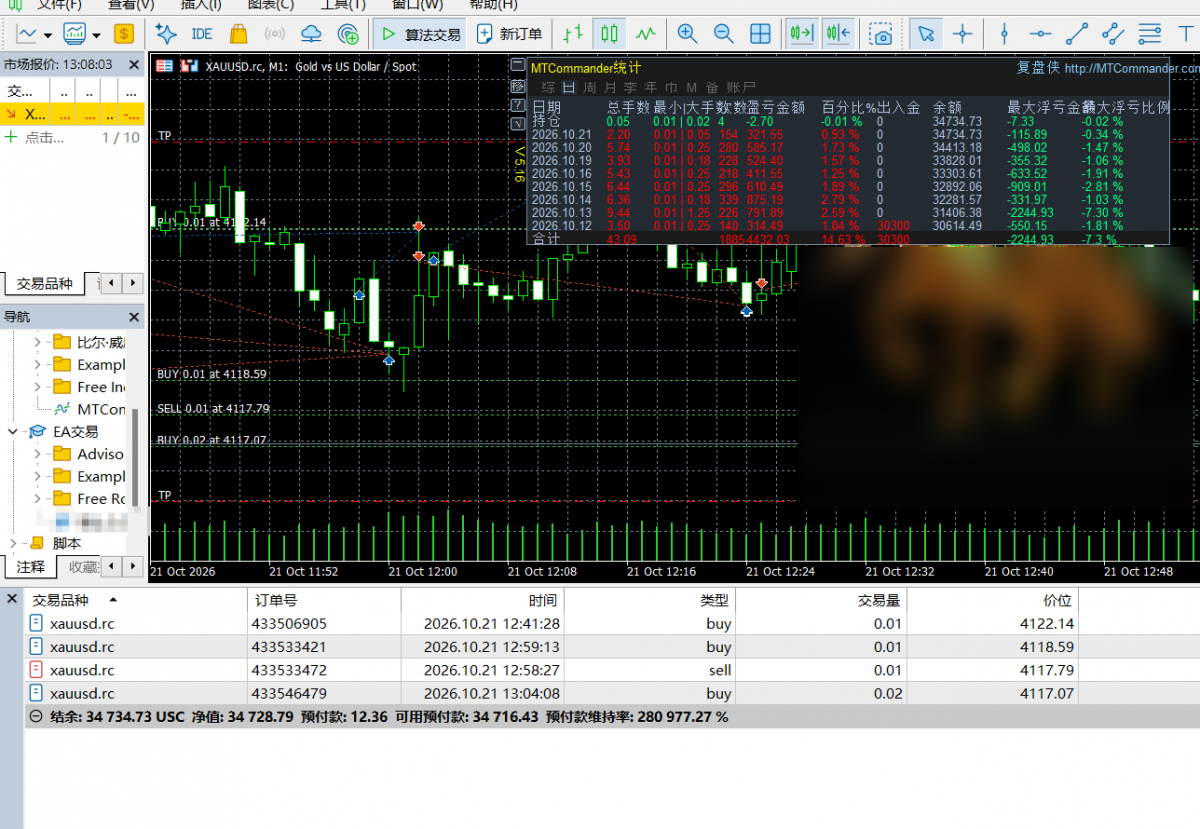Zoom in on the chart
The image size is (1200, 829).
pos(687,34)
